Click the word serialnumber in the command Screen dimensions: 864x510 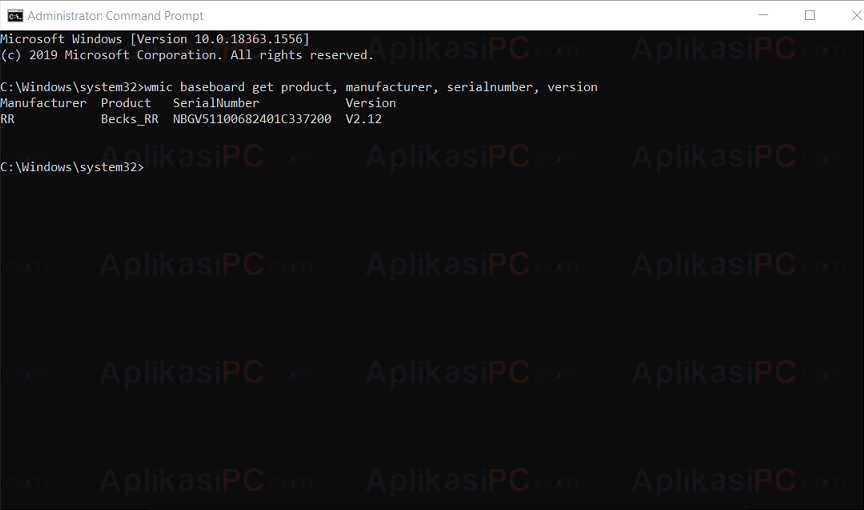489,87
